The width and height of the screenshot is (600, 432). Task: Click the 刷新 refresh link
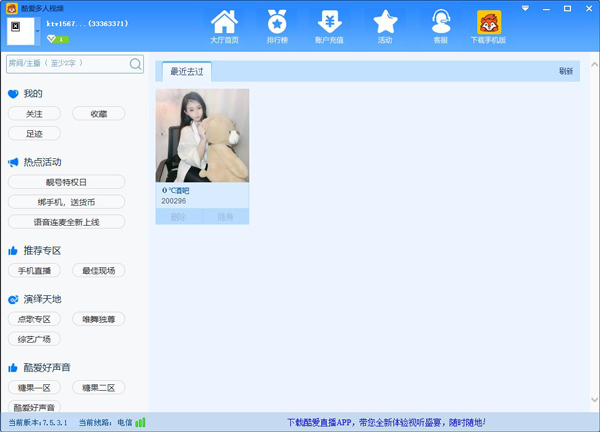pos(566,71)
